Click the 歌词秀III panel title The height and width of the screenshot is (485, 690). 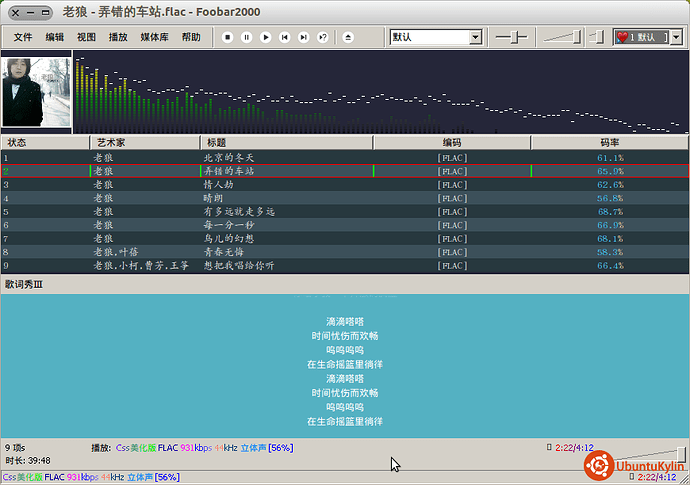[x=24, y=284]
